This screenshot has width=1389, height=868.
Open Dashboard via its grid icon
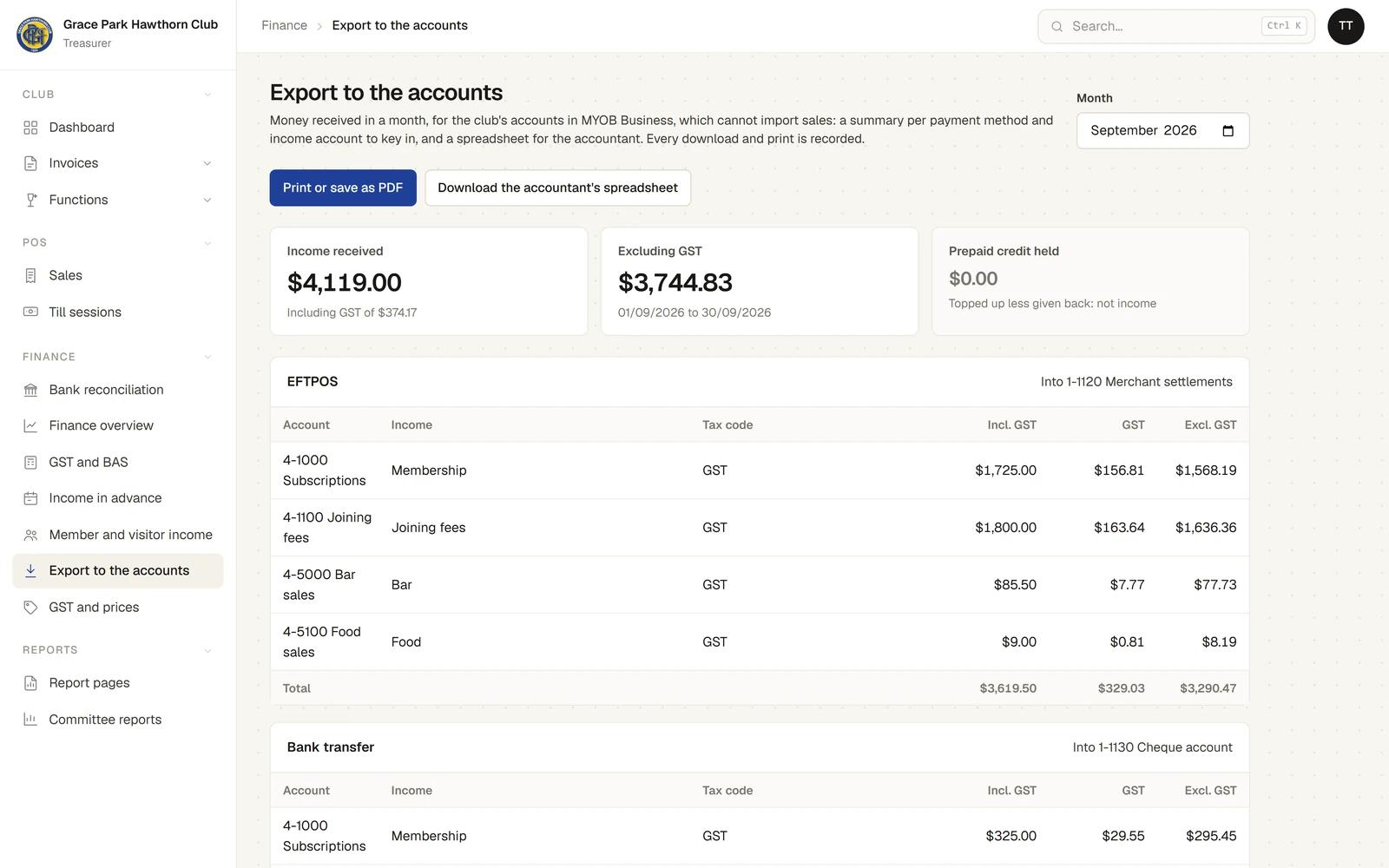pos(30,128)
